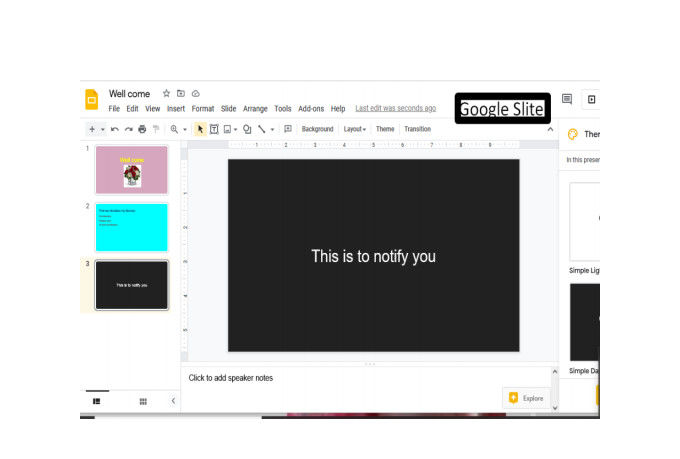The image size is (680, 459).
Task: Add a comment from toolbar
Action: (x=288, y=129)
